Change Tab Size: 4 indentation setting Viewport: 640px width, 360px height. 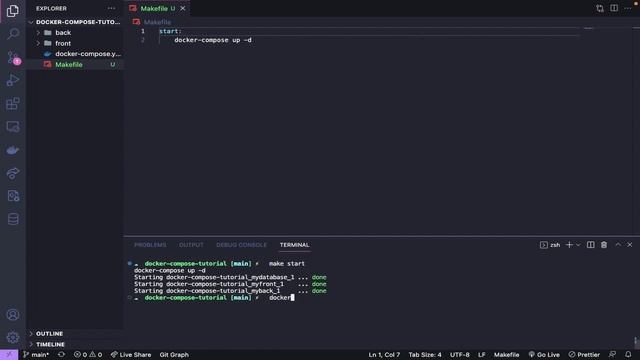pos(425,355)
